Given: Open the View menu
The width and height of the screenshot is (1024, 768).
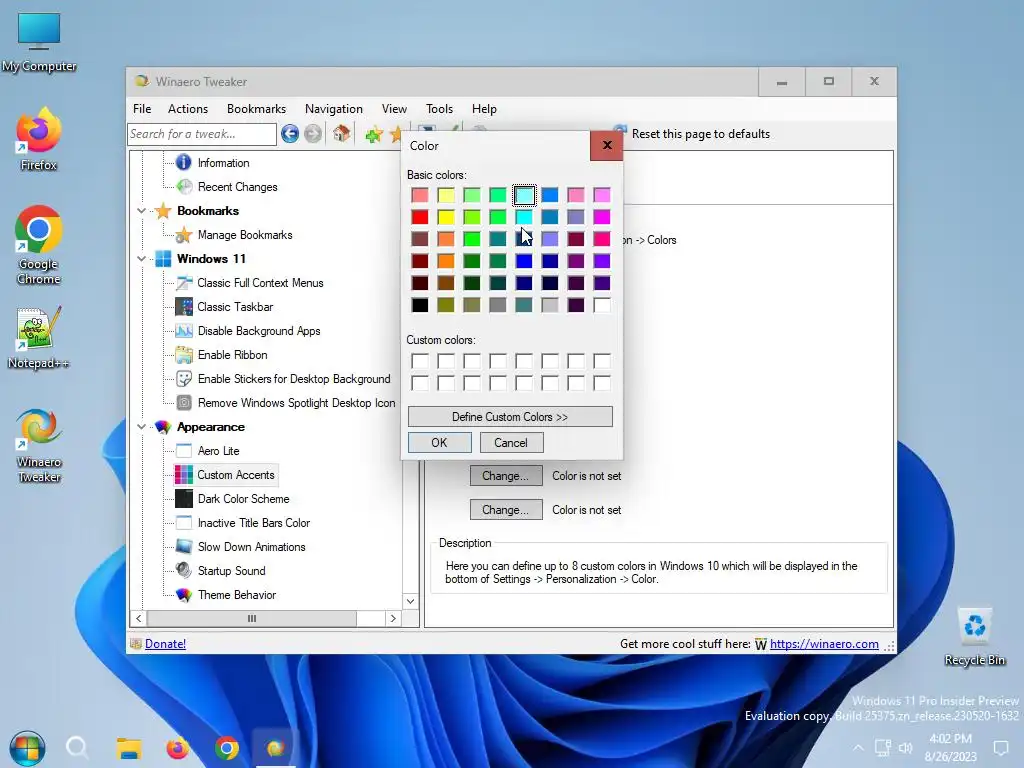Looking at the screenshot, I should tap(394, 109).
